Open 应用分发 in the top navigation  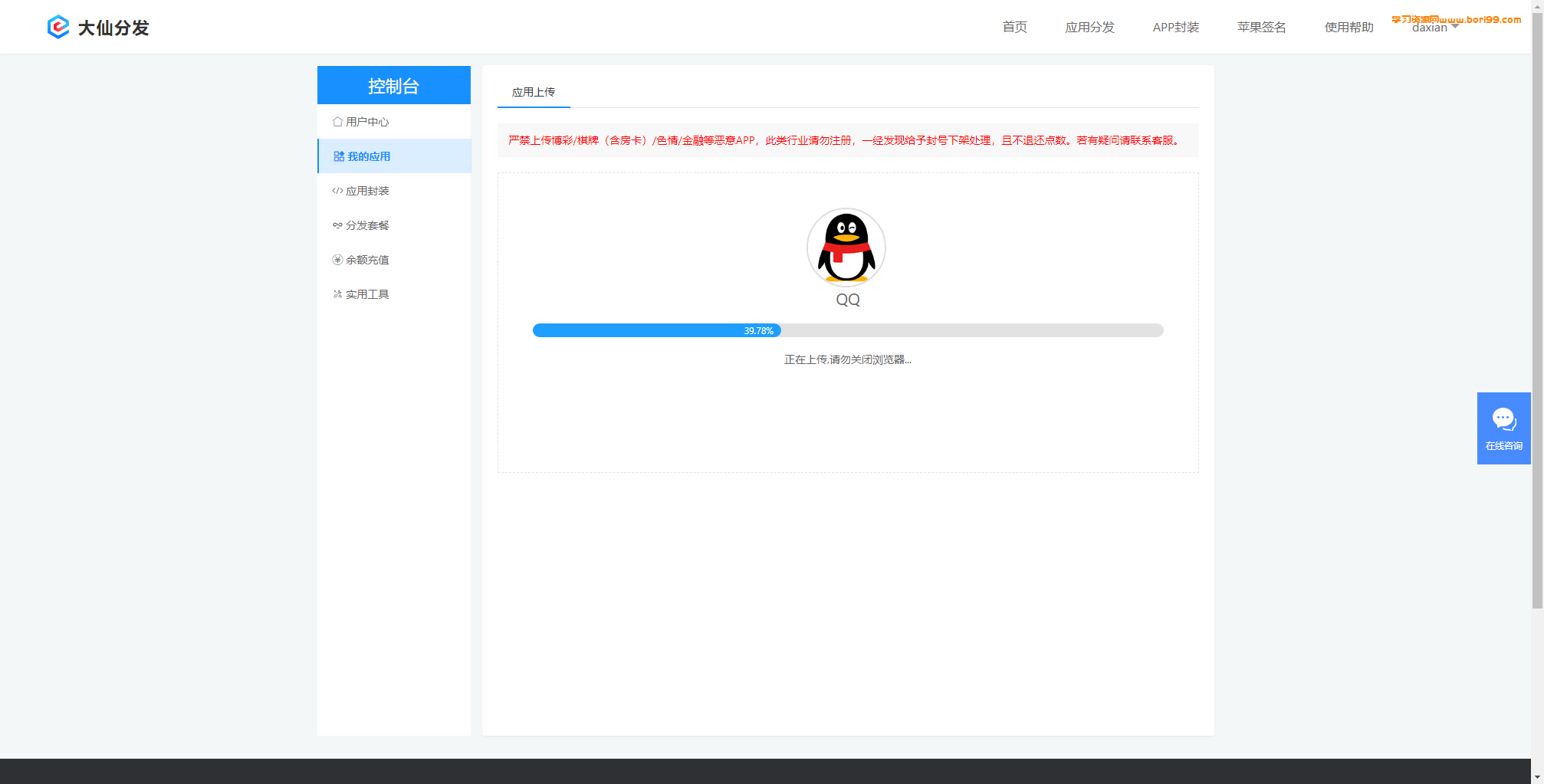pos(1090,28)
